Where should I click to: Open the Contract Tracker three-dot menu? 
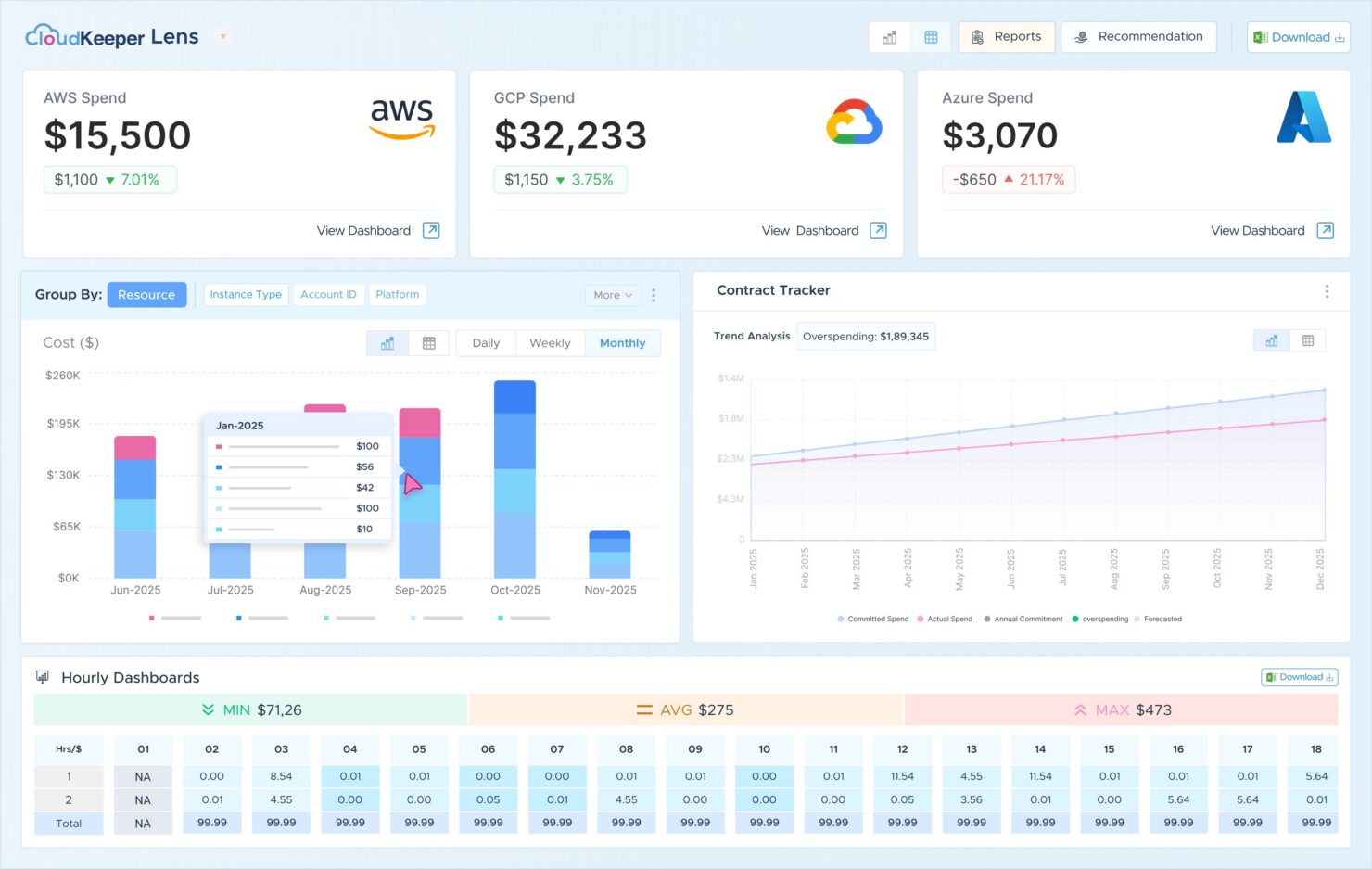[1328, 290]
